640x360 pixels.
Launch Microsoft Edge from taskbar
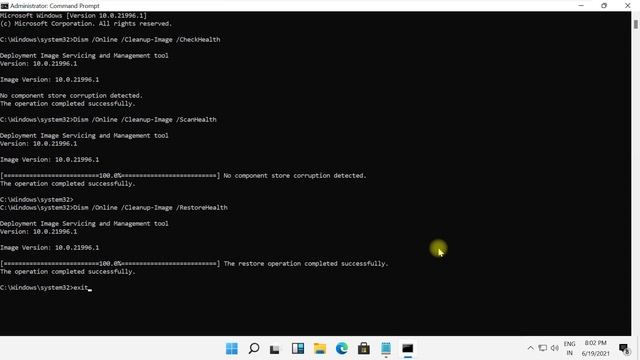pos(342,349)
